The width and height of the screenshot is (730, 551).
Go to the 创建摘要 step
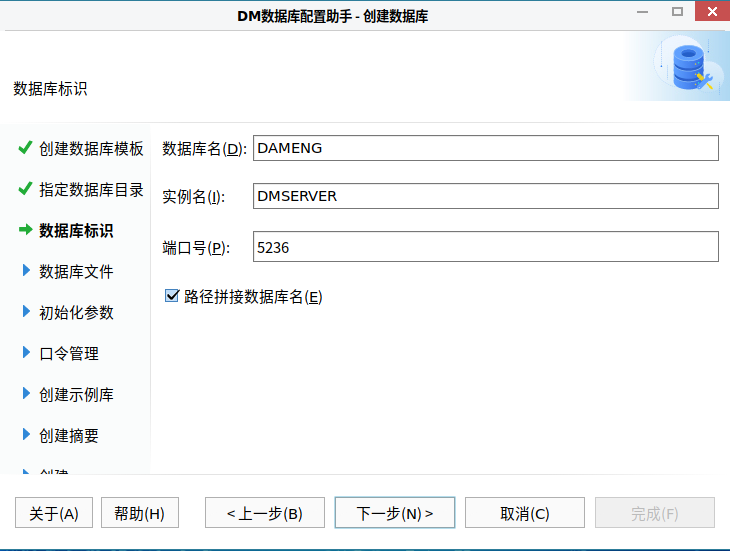(x=69, y=436)
